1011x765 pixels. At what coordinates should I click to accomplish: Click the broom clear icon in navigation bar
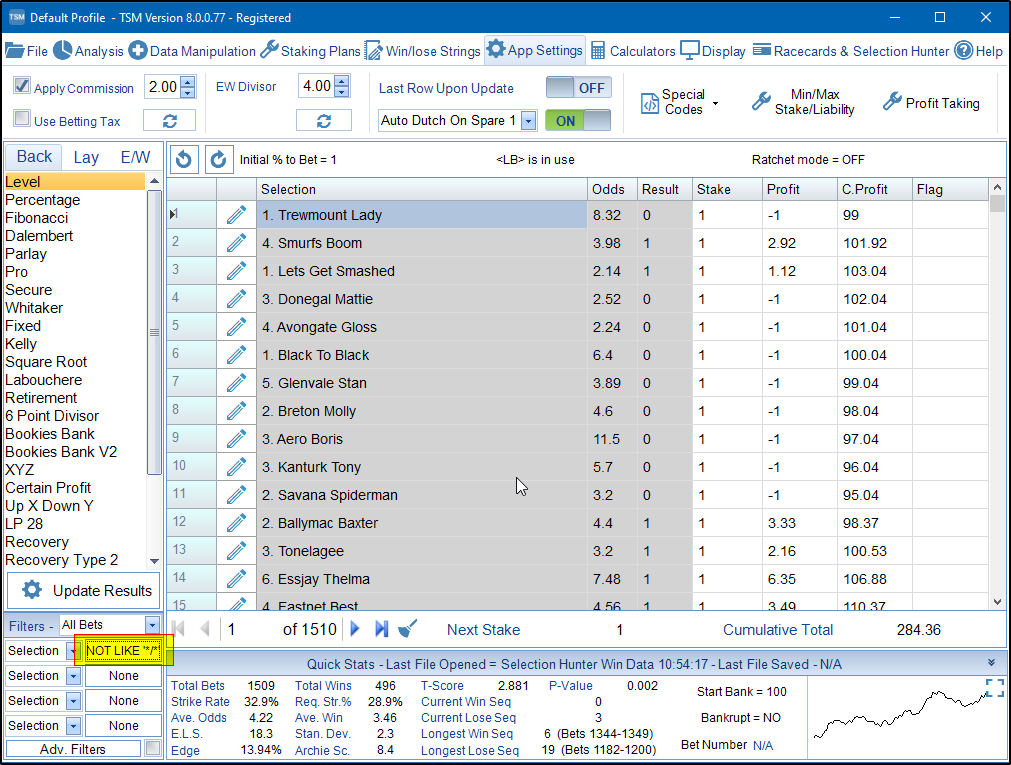[407, 629]
